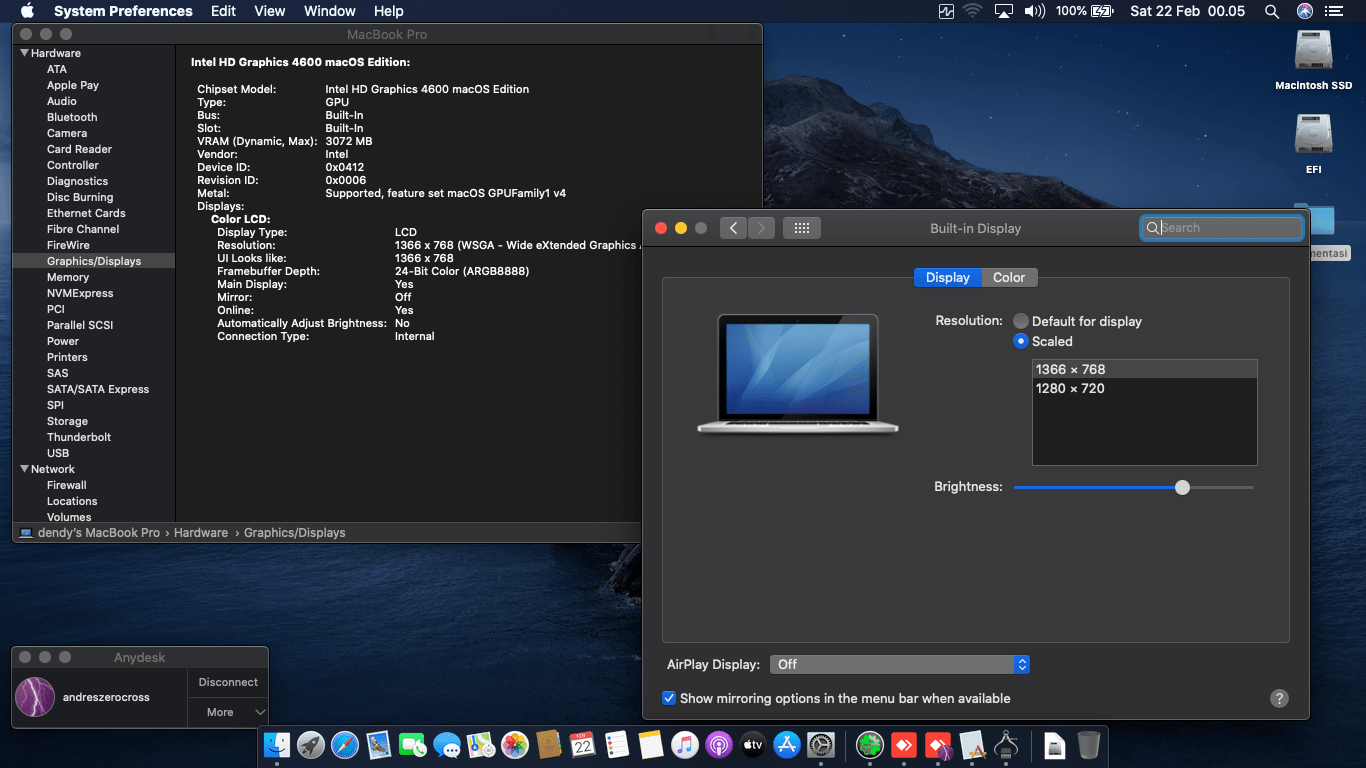The width and height of the screenshot is (1366, 768).
Task: Go back in Built-in Display preferences
Action: pos(733,228)
